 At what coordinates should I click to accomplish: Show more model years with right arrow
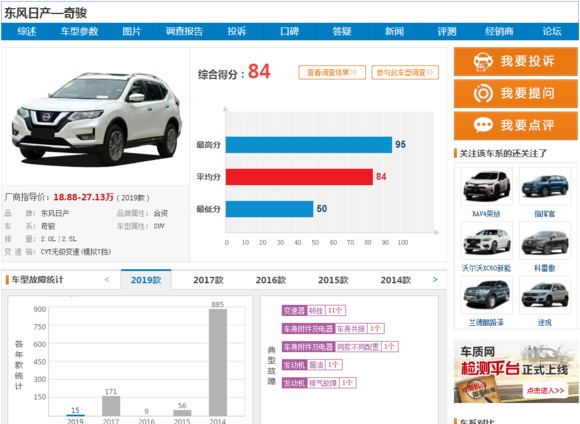pyautogui.click(x=435, y=280)
